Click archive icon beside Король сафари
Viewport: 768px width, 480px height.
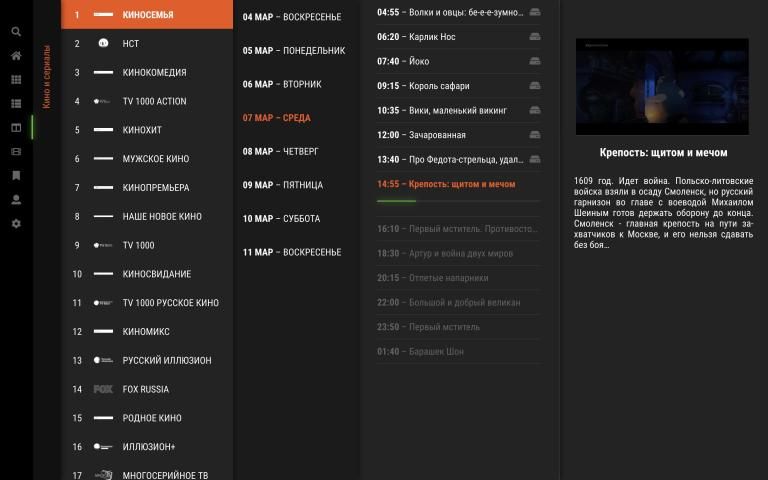534,86
